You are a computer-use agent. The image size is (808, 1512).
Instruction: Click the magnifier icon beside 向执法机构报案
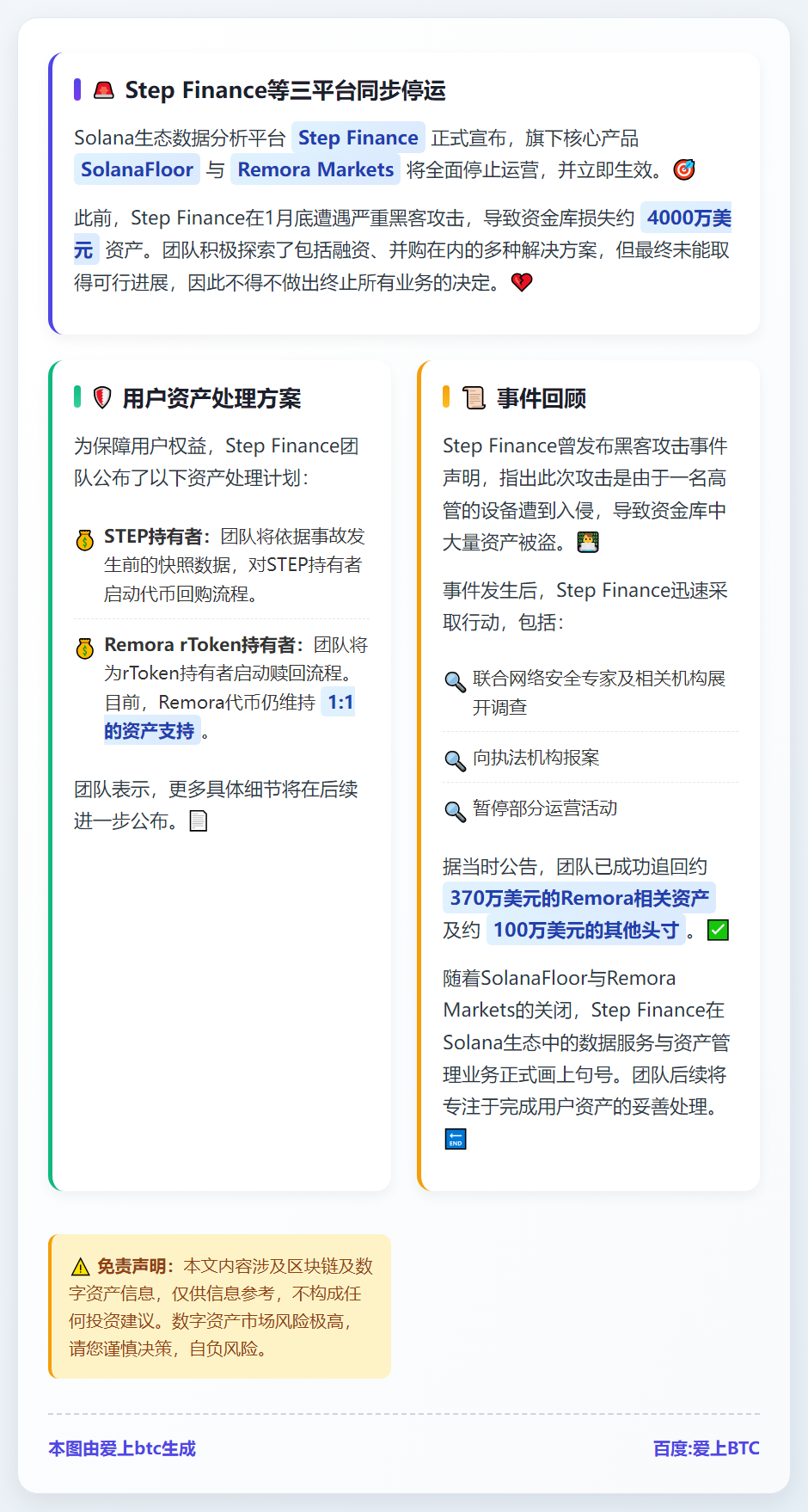pyautogui.click(x=455, y=760)
